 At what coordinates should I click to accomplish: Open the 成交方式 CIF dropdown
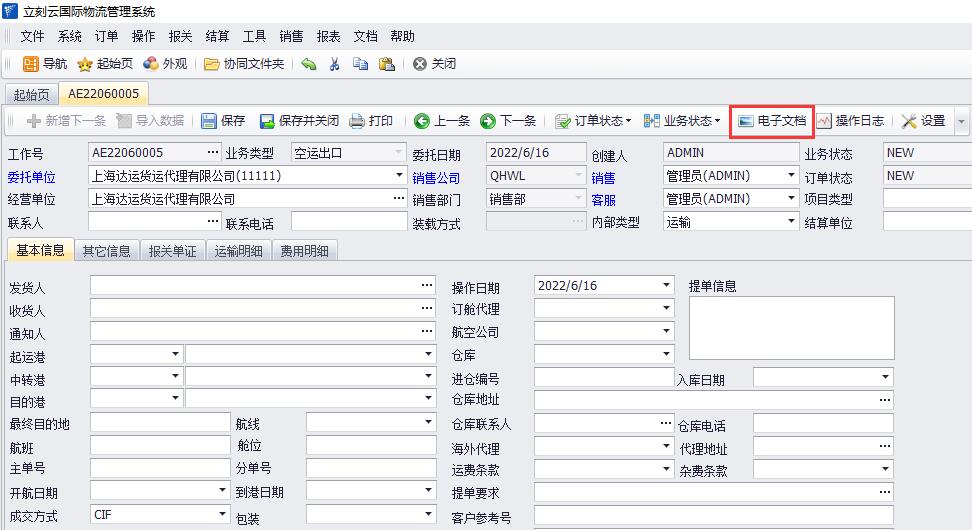point(220,515)
